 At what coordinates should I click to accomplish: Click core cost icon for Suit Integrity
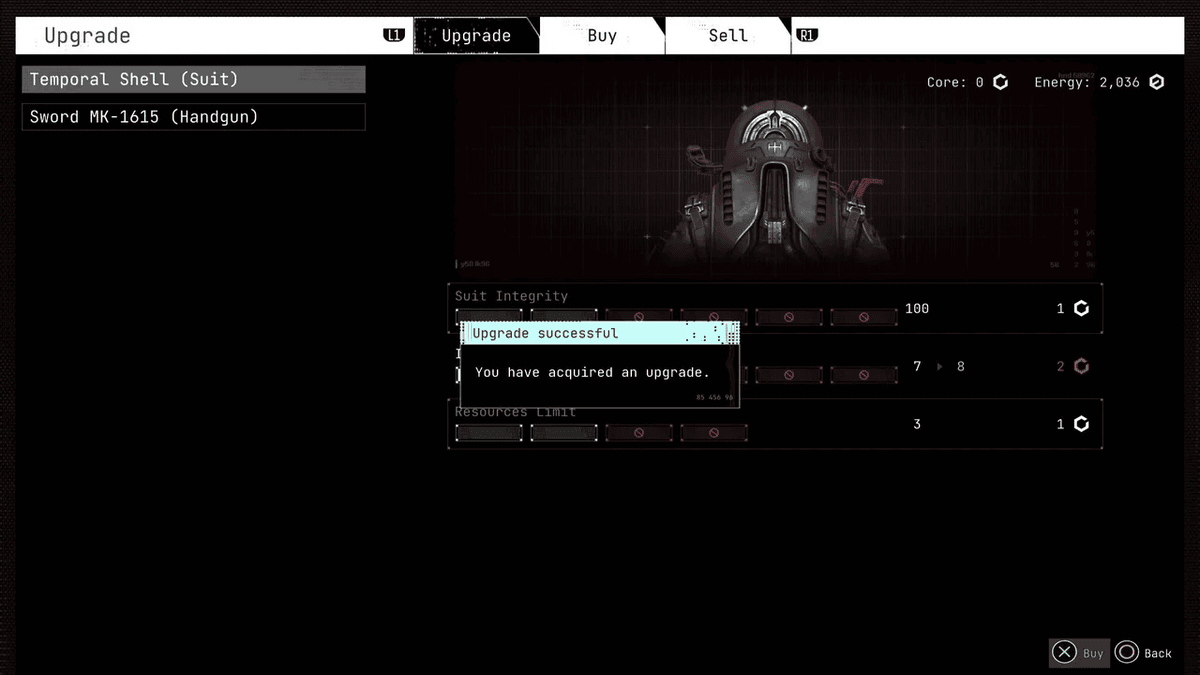pyautogui.click(x=1081, y=309)
